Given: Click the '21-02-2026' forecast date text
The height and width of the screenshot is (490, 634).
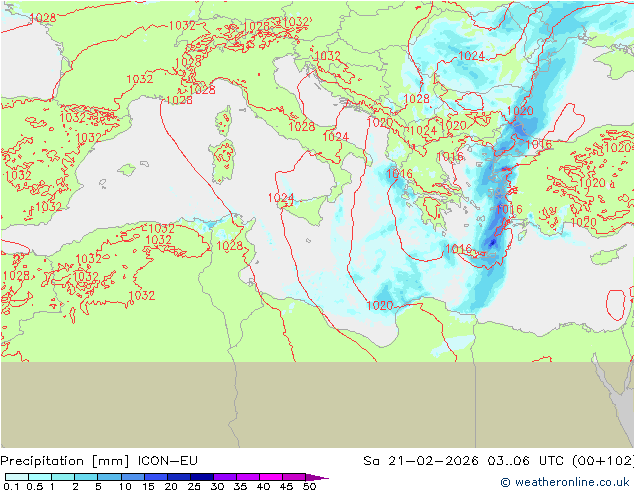Looking at the screenshot, I should point(433,461).
